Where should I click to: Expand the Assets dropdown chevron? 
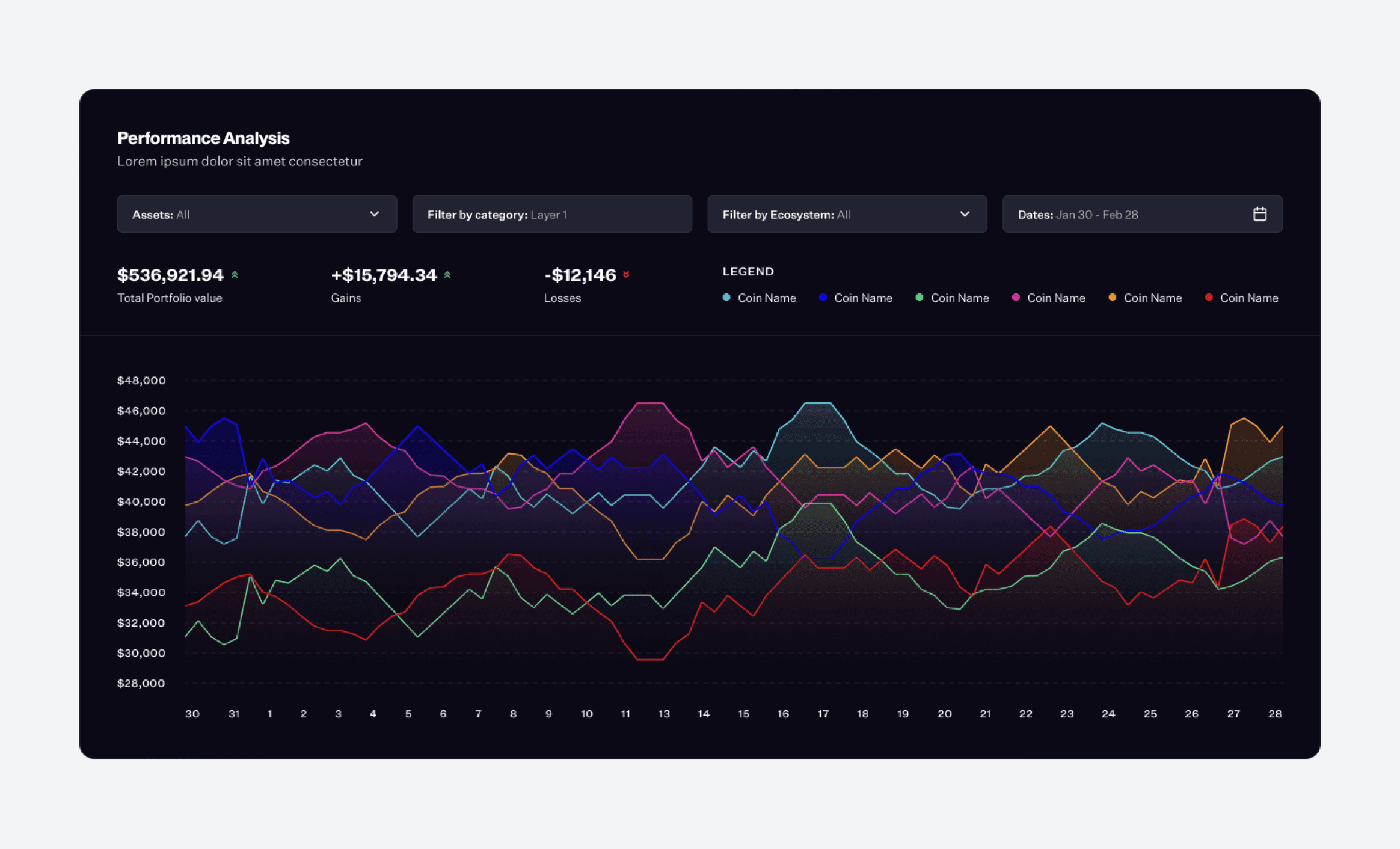point(374,214)
